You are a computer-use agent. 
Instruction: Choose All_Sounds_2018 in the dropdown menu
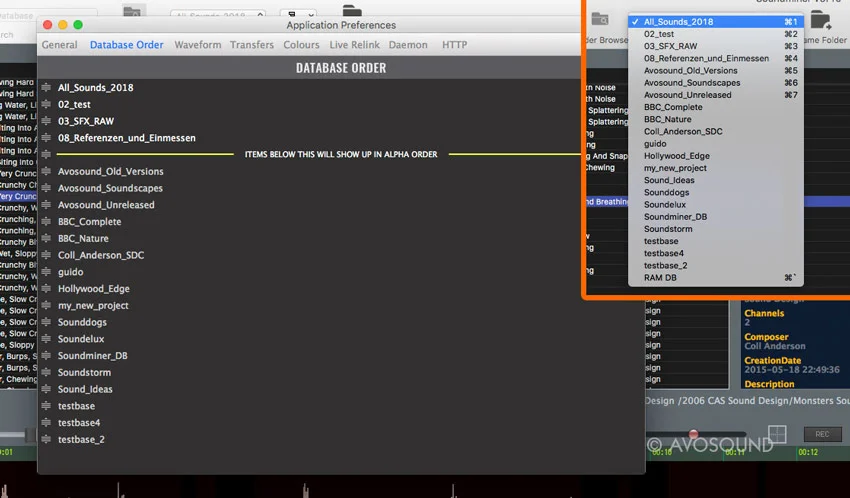point(716,22)
